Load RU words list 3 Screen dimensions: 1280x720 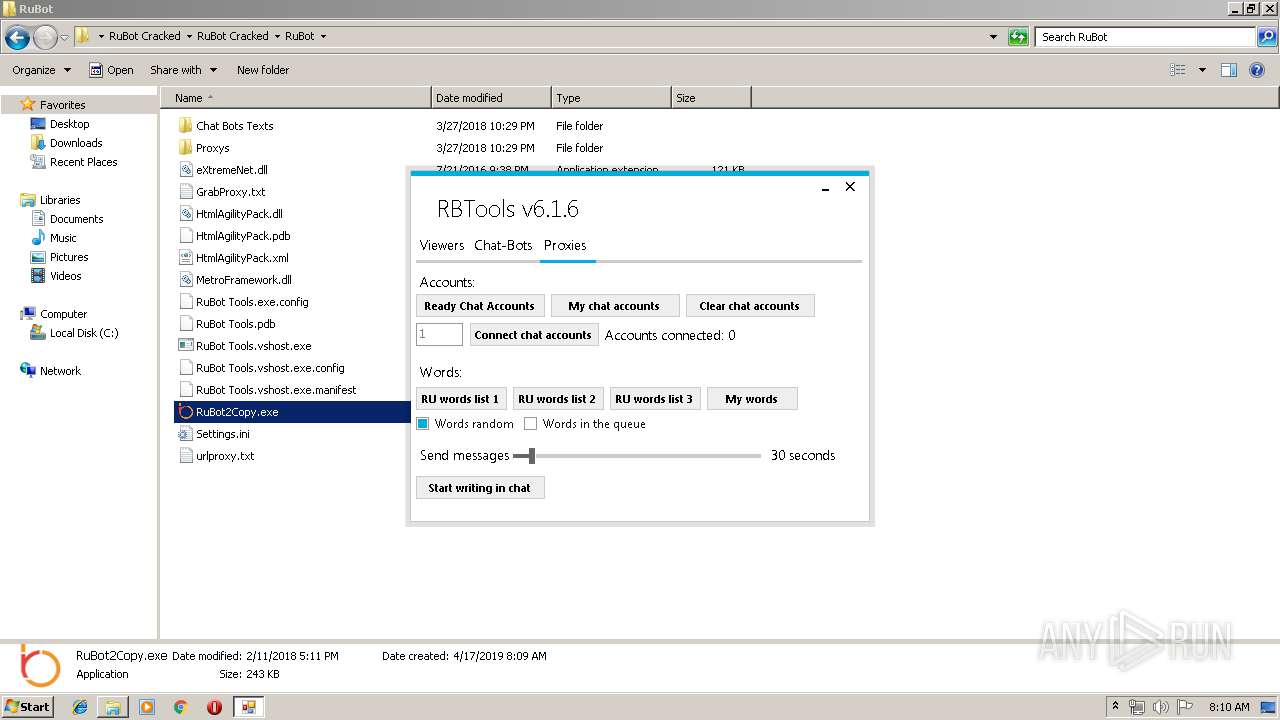coord(654,399)
